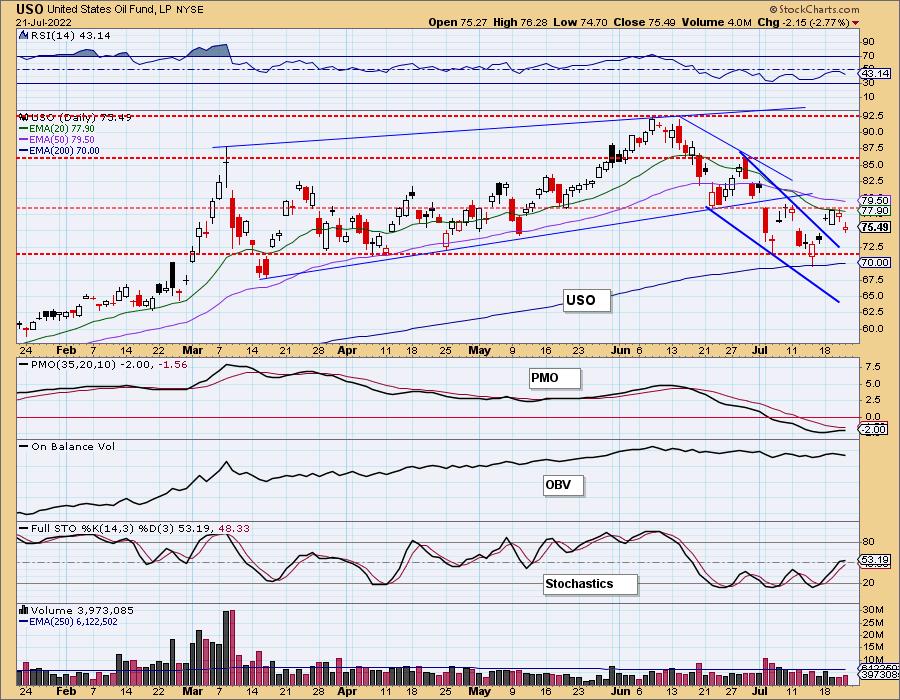Click the 75.49 last price tag on axis
Viewport: 900px width, 700px height.
pyautogui.click(x=875, y=227)
